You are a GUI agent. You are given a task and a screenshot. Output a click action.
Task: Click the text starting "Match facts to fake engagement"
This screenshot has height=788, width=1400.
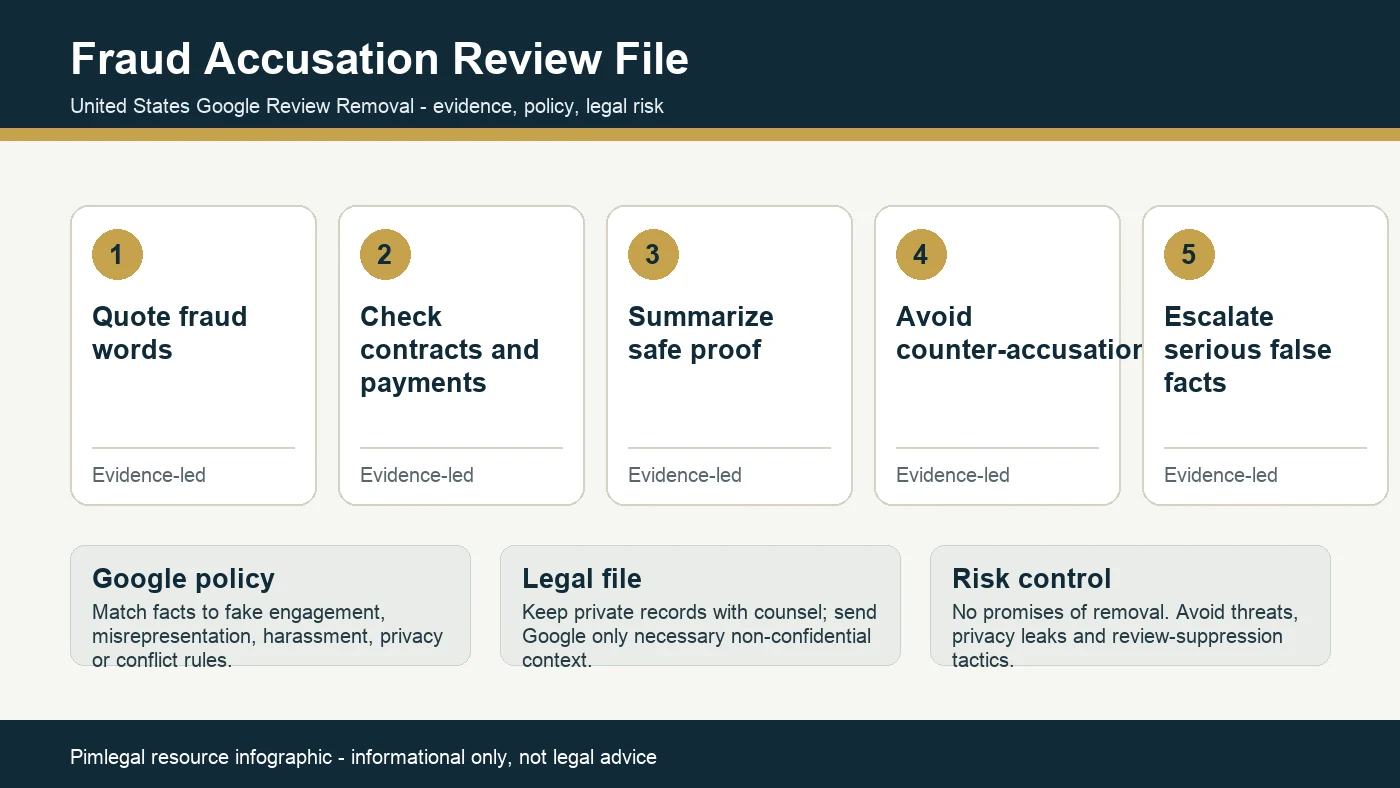pos(267,636)
